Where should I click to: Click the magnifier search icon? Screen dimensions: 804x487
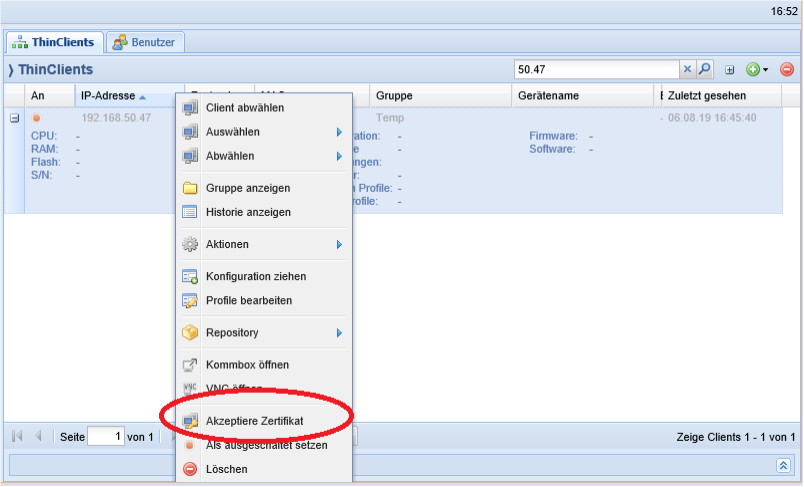point(704,70)
